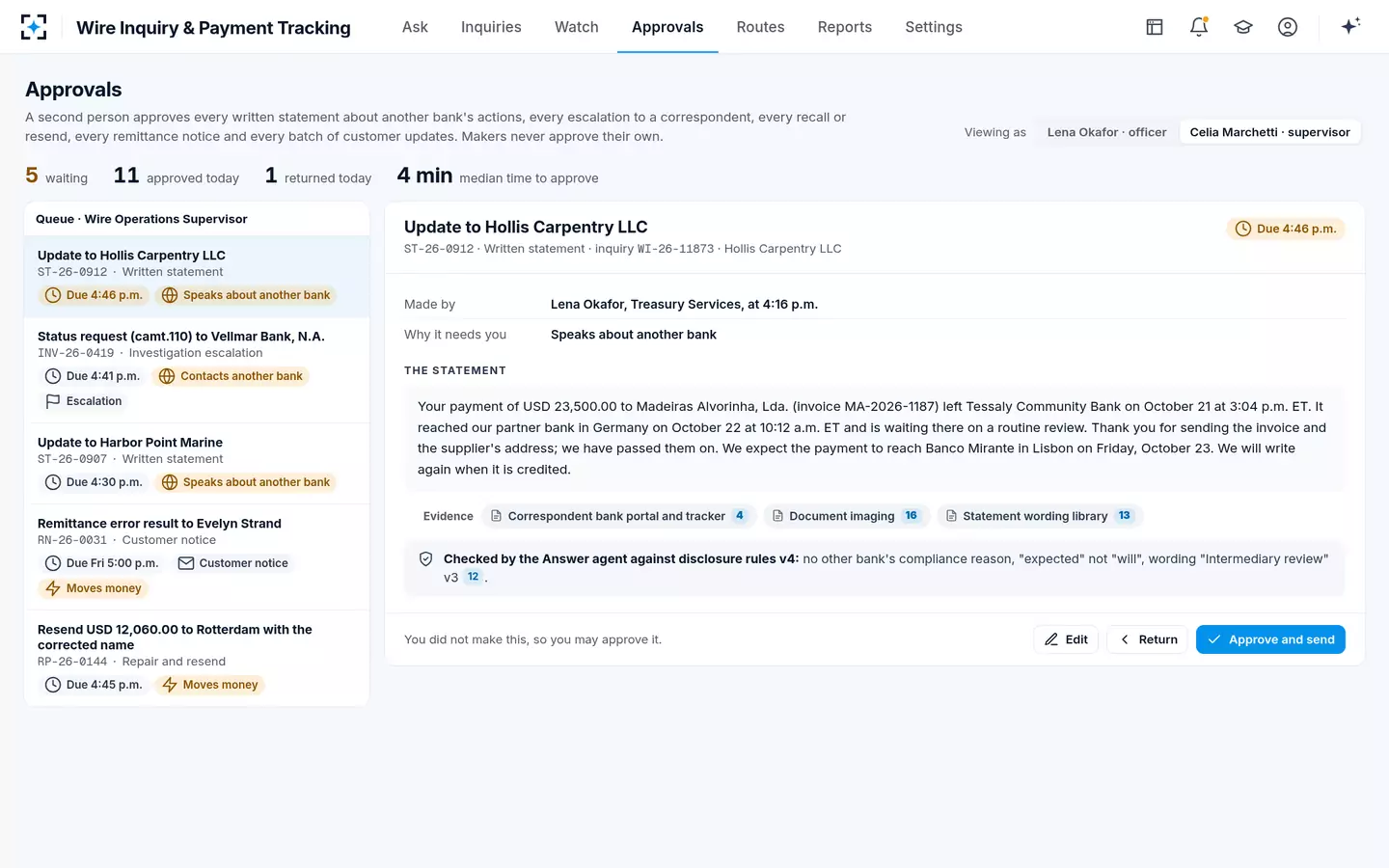Screen dimensions: 1389x868
Task: Open the Watch tab
Action: pyautogui.click(x=577, y=27)
